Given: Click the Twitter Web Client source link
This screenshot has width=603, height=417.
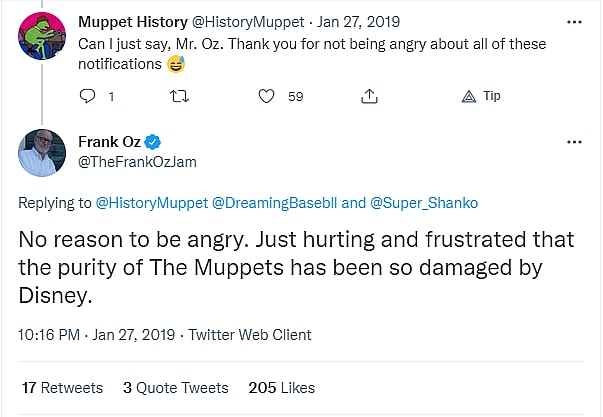Looking at the screenshot, I should (x=250, y=335).
